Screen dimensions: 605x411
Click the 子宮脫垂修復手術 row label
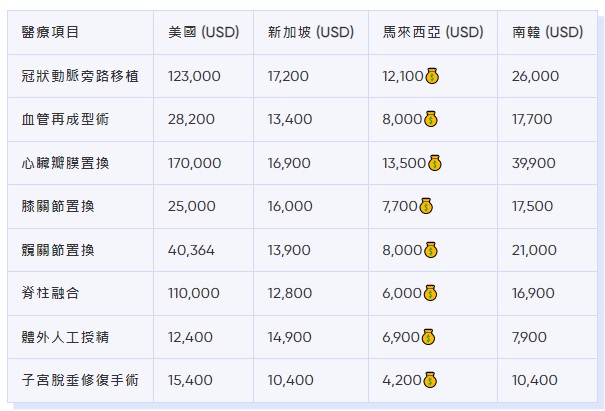pyautogui.click(x=79, y=380)
